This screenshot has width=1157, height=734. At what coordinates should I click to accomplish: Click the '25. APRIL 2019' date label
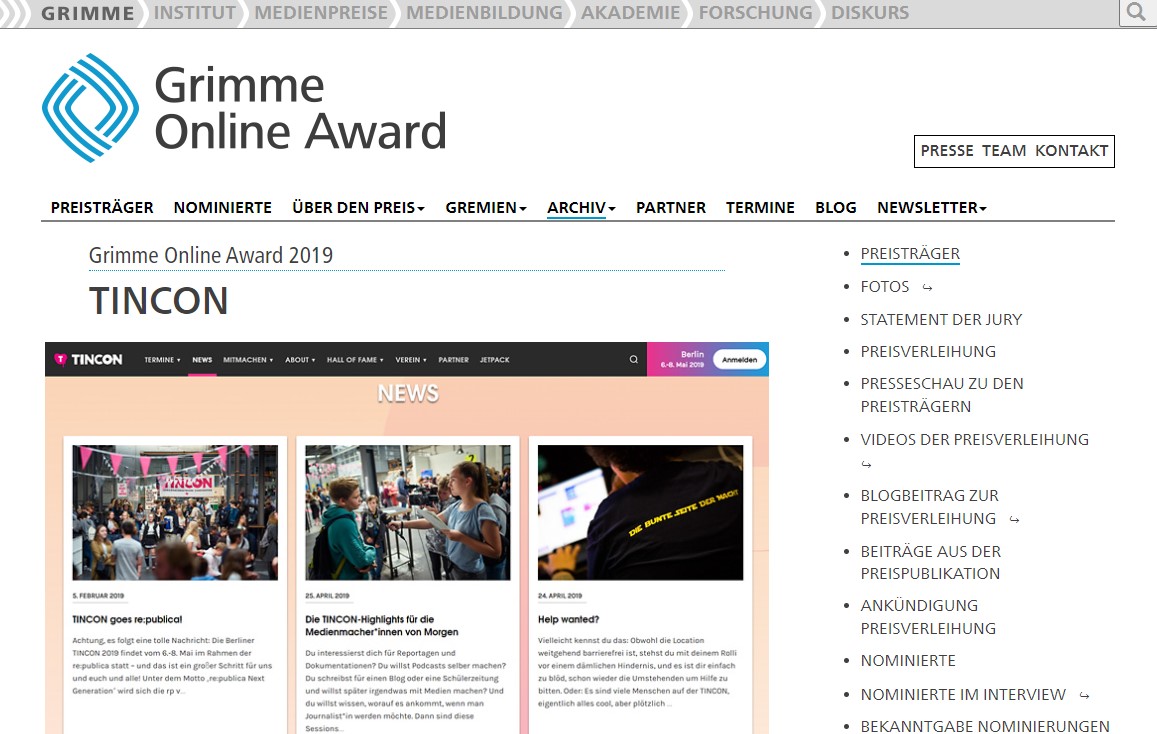(327, 595)
